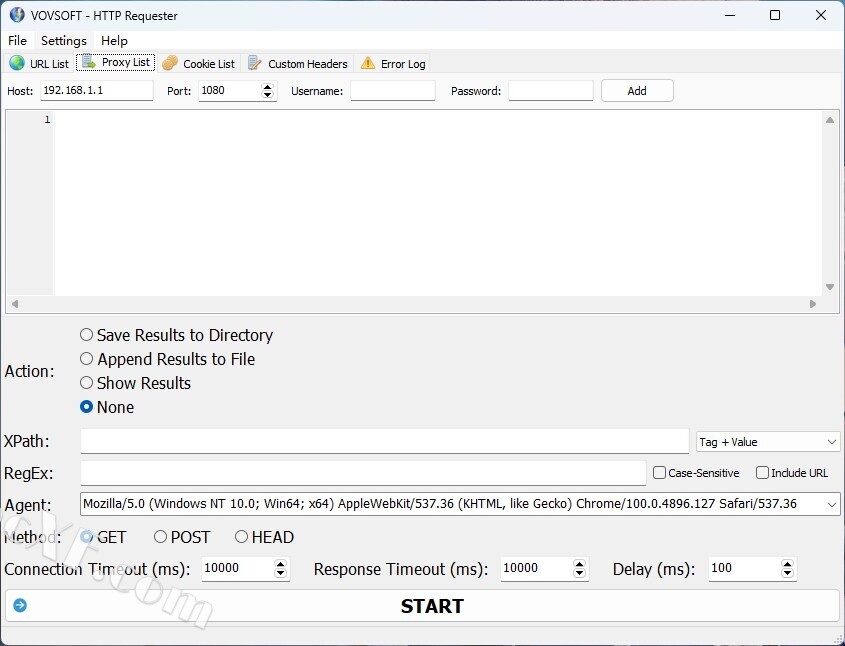Image resolution: width=845 pixels, height=646 pixels.
Task: Choose the POST method radio button
Action: [160, 537]
